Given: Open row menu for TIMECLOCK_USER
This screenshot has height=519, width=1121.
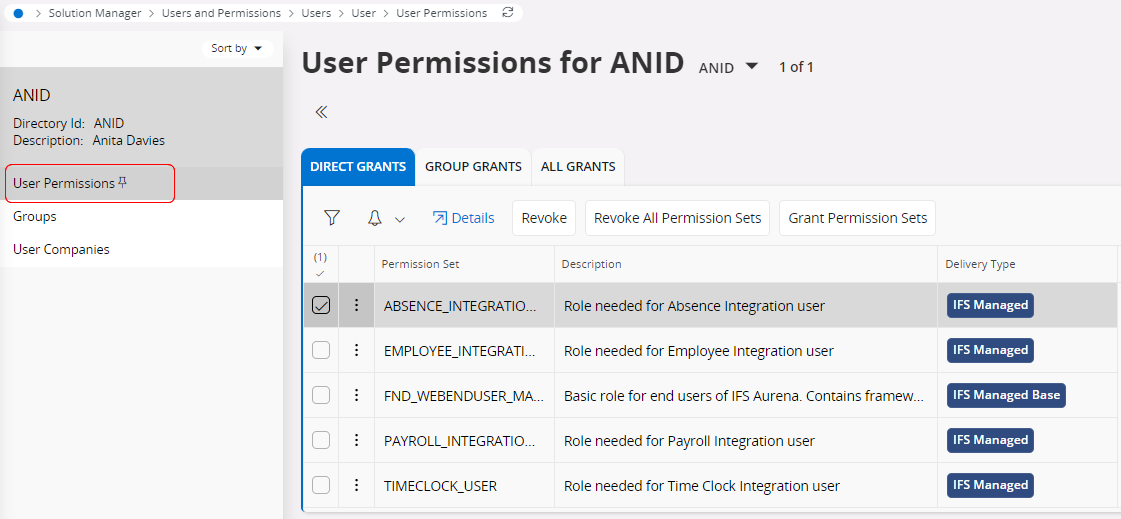Looking at the screenshot, I should tap(356, 486).
